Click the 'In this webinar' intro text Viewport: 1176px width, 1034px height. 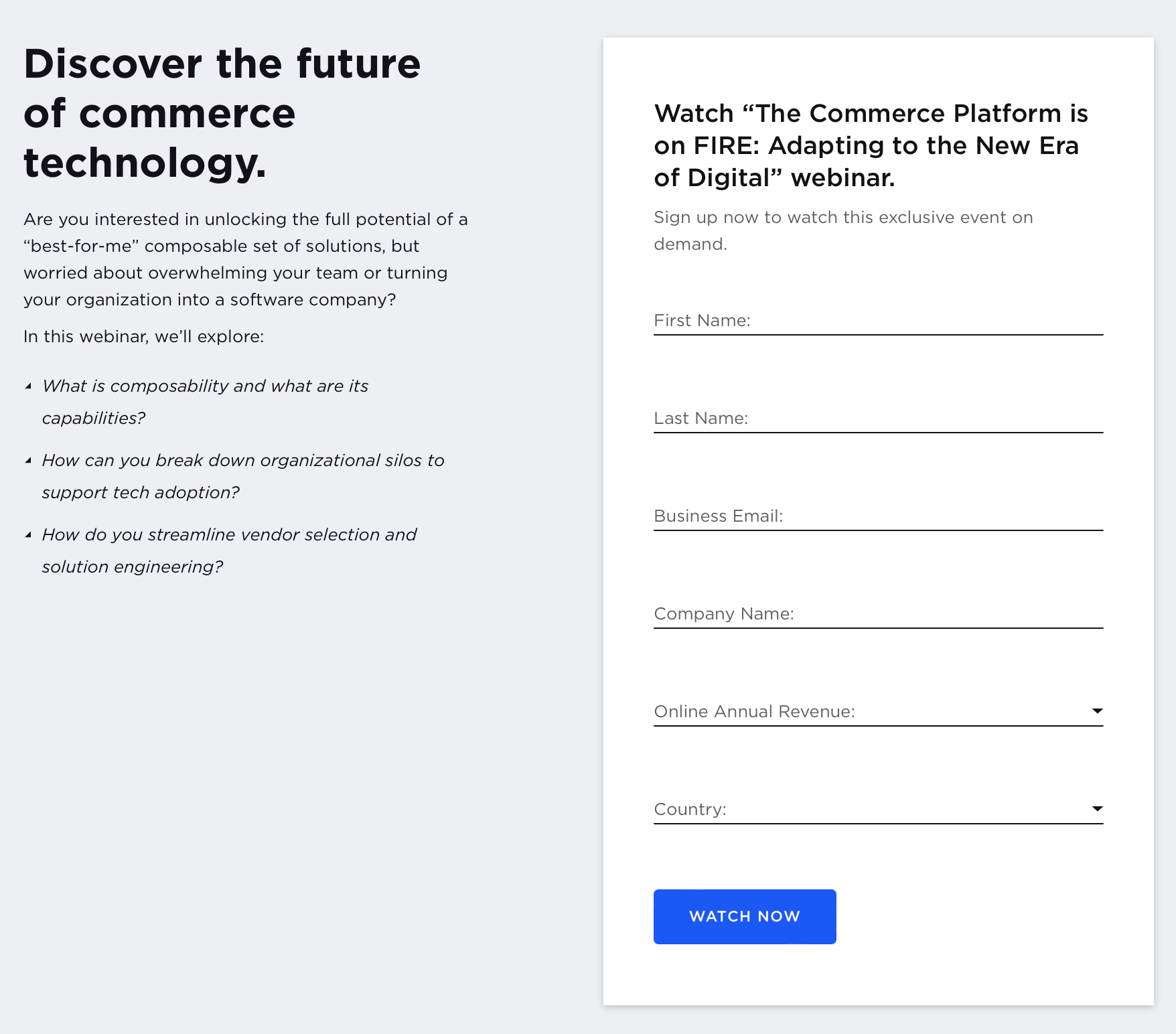point(143,337)
